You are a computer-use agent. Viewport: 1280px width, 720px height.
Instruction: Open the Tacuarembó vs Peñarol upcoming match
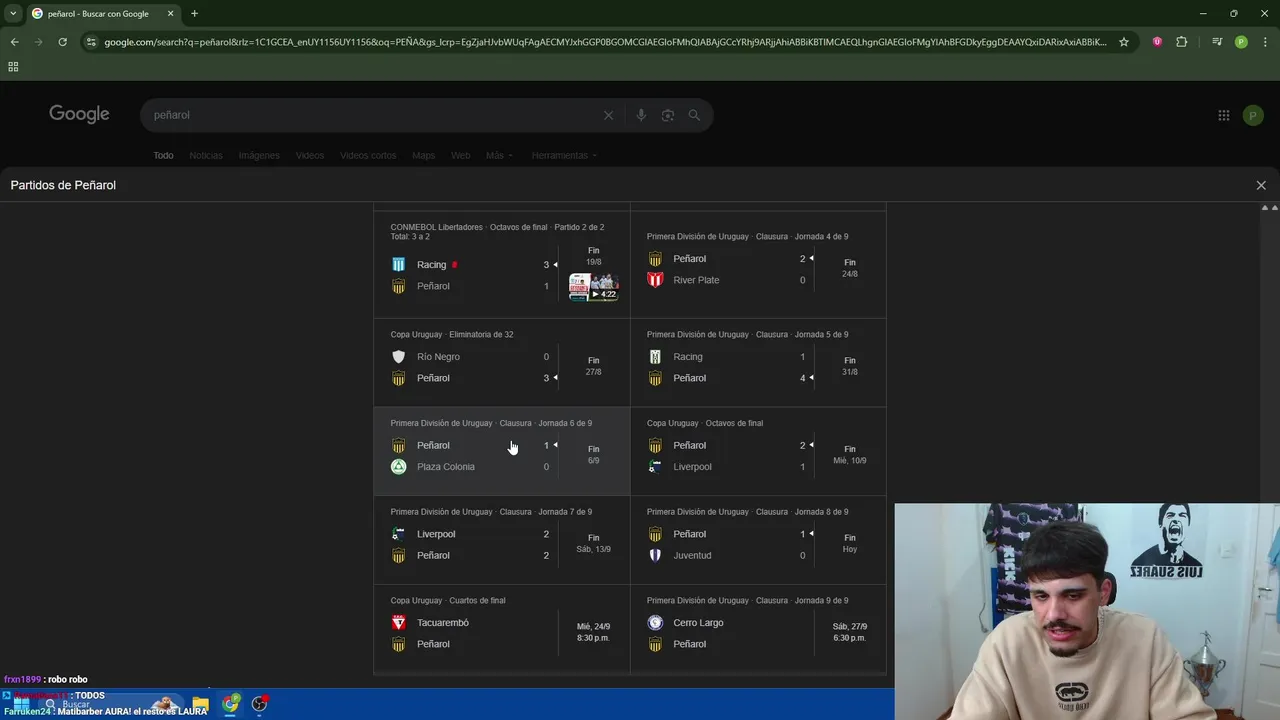tap(502, 628)
